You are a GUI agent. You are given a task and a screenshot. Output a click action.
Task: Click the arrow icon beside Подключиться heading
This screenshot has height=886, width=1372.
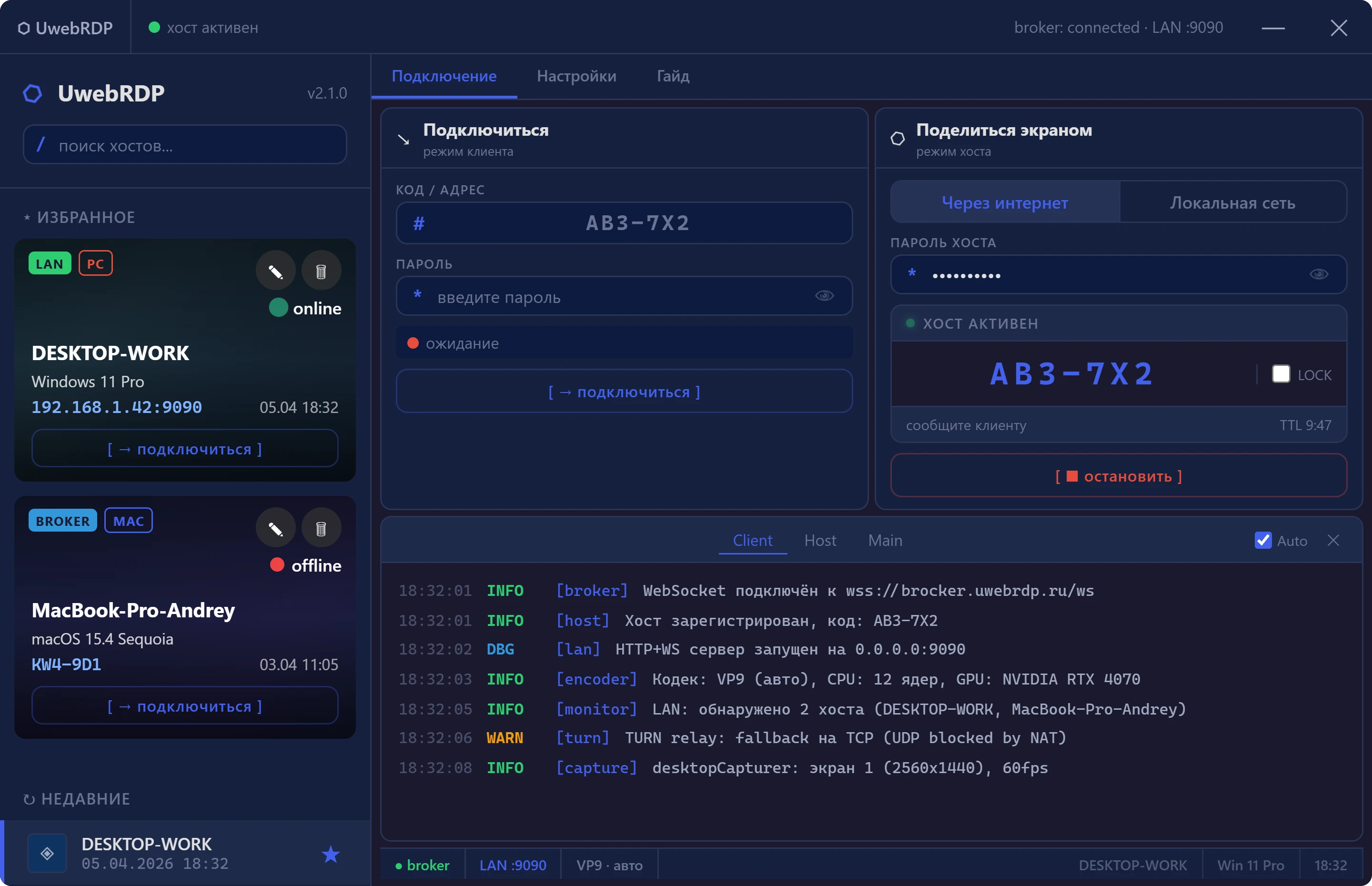pos(404,139)
